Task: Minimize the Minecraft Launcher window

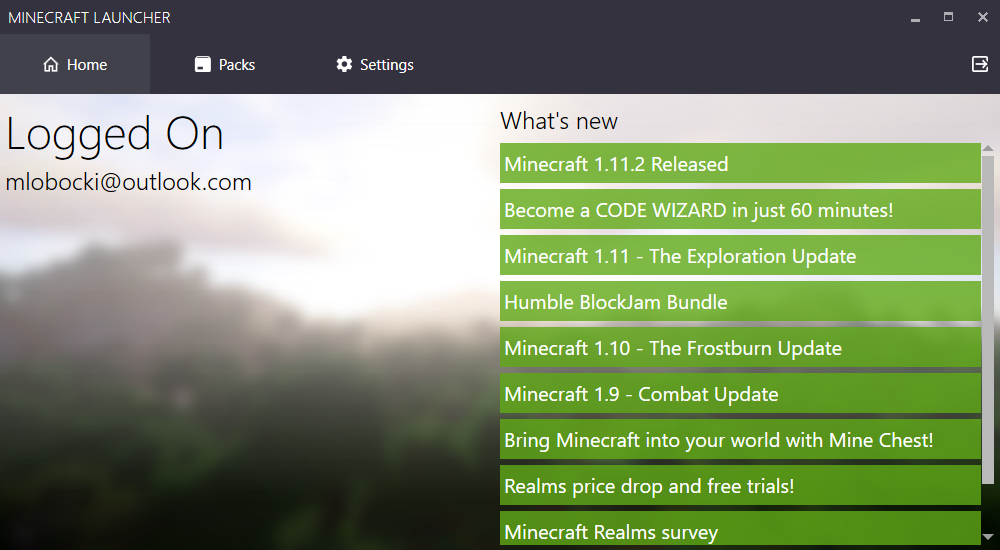Action: [915, 18]
